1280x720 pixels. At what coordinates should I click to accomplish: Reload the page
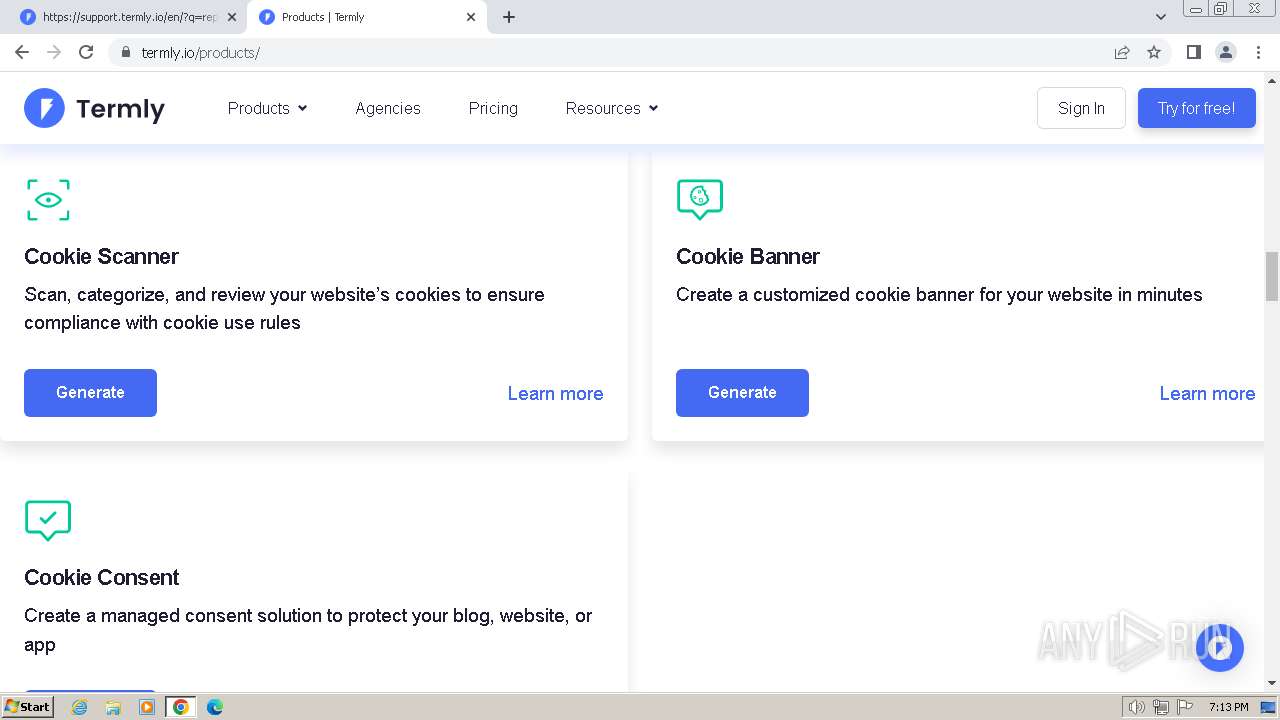86,52
